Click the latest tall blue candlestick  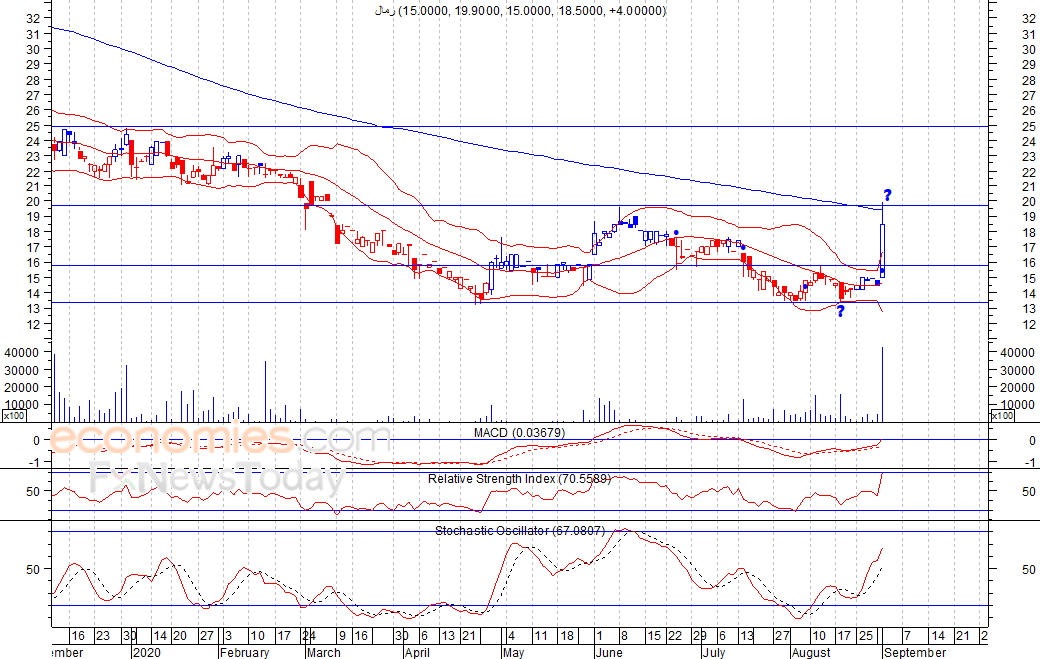882,246
